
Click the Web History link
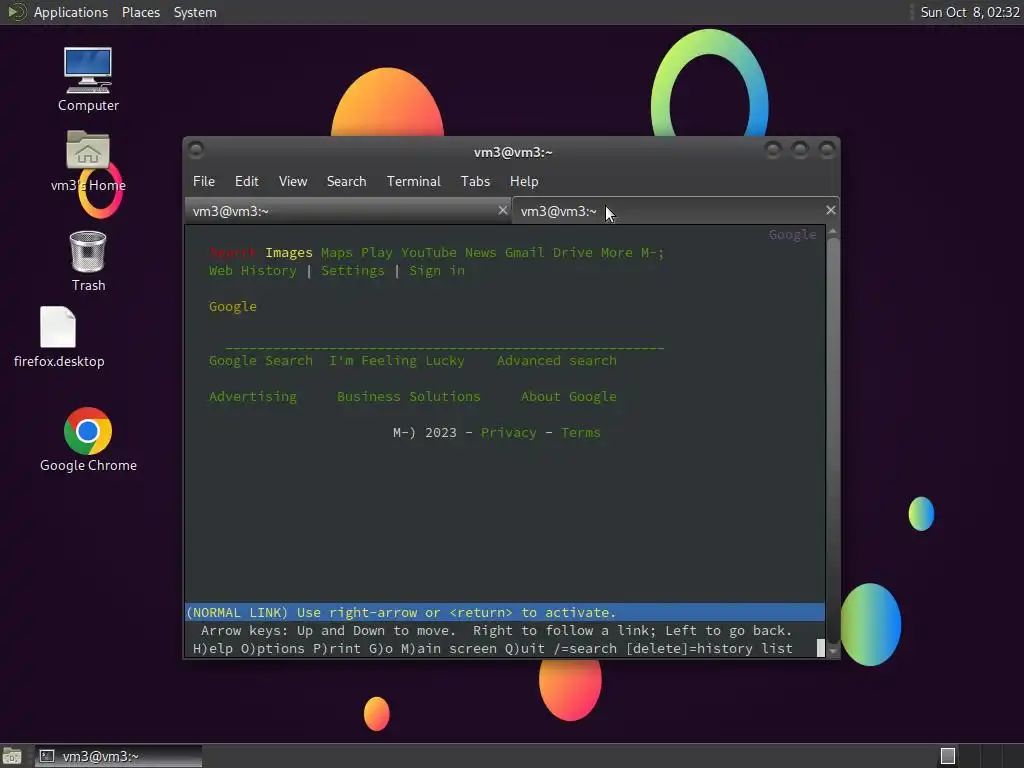pyautogui.click(x=253, y=270)
